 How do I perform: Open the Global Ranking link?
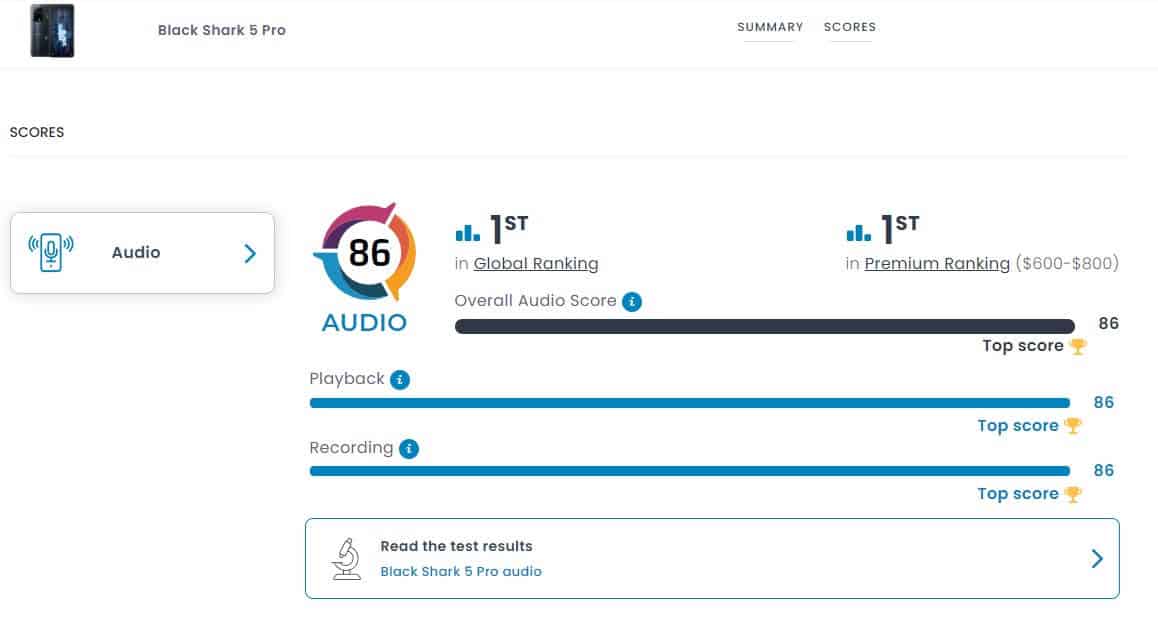click(x=535, y=264)
